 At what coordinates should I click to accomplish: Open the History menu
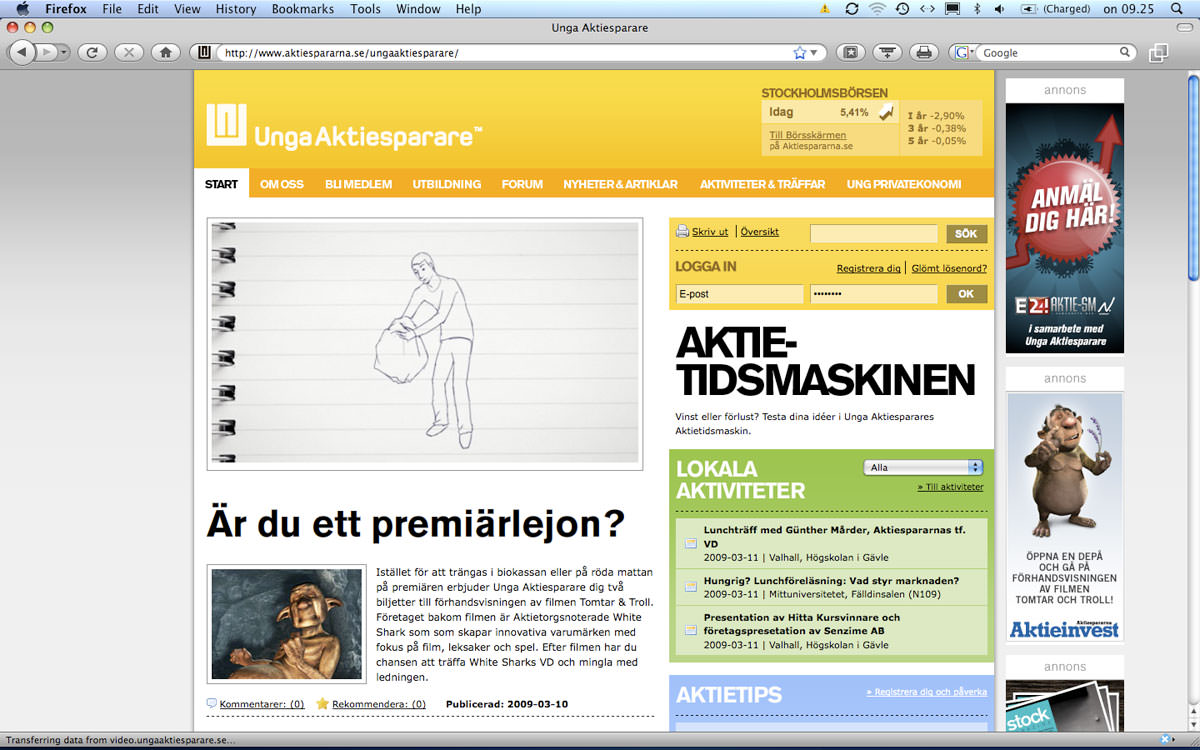click(236, 9)
